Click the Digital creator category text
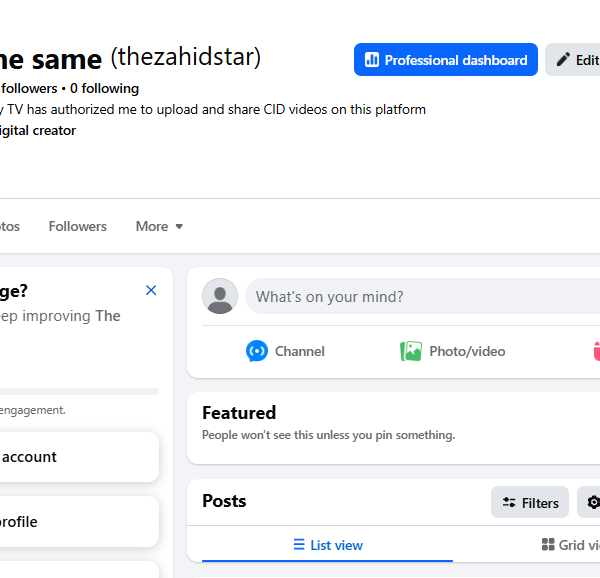The width and height of the screenshot is (600, 578). 38,130
